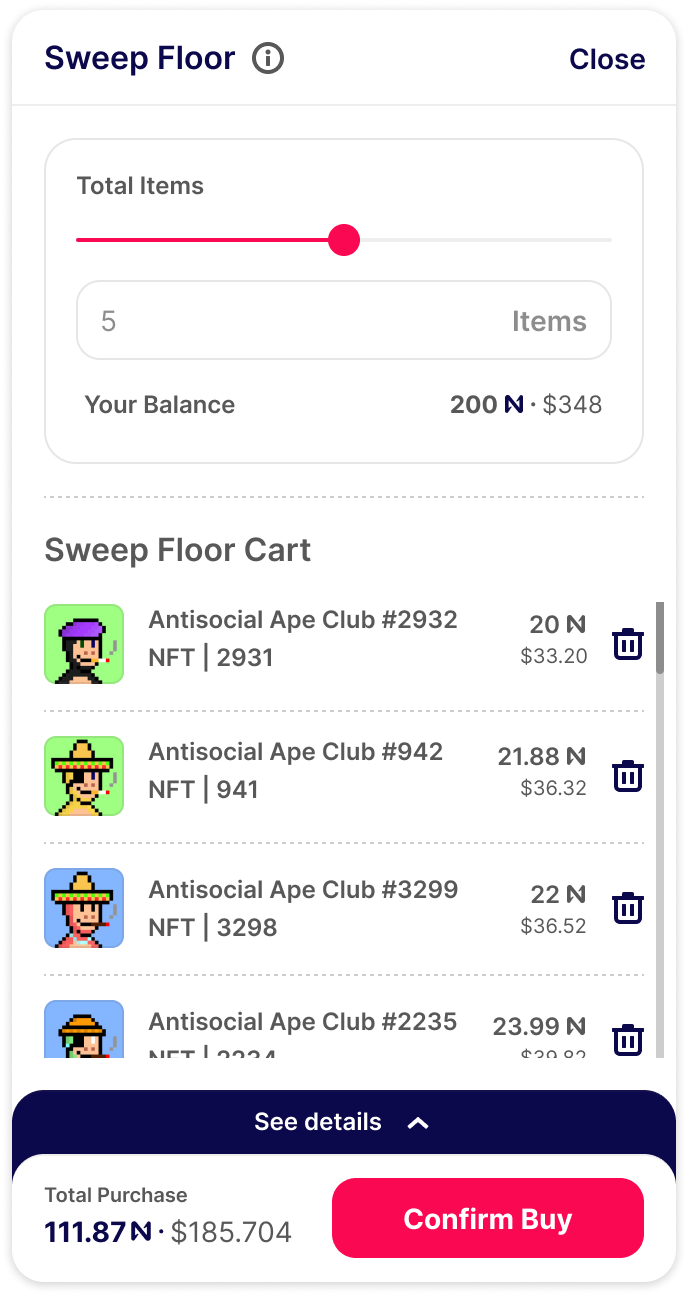688x1296 pixels.
Task: Open Antisocial Ape Club #3299 title
Action: click(303, 890)
